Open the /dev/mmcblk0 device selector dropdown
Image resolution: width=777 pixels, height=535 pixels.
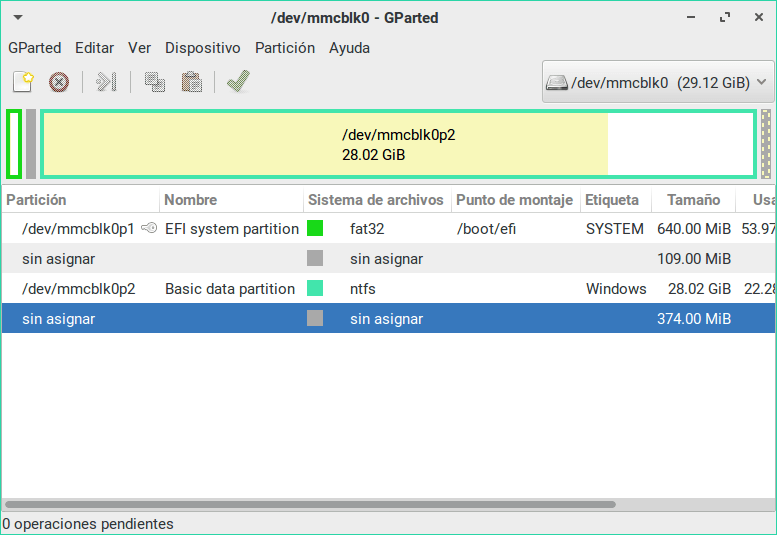658,82
